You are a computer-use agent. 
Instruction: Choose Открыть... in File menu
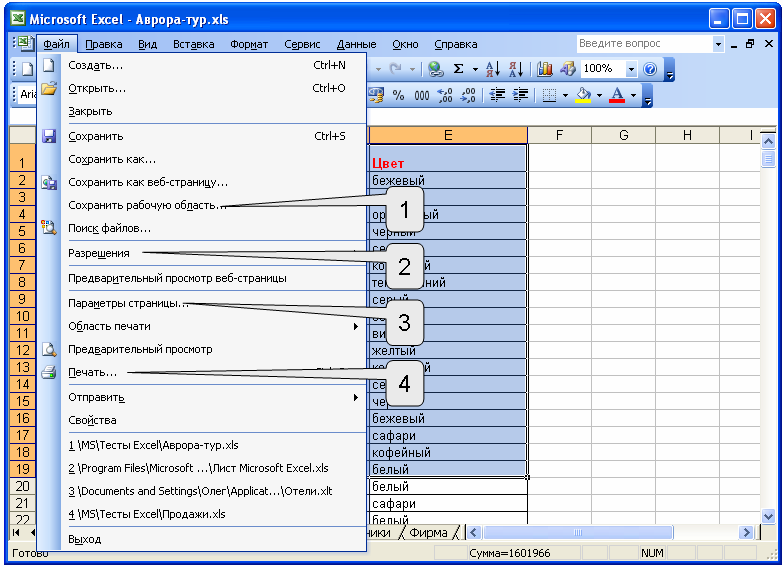[202, 88]
